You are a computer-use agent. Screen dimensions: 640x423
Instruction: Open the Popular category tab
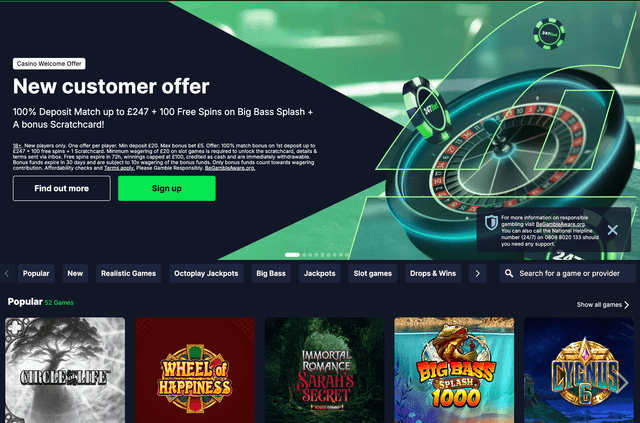pyautogui.click(x=36, y=273)
